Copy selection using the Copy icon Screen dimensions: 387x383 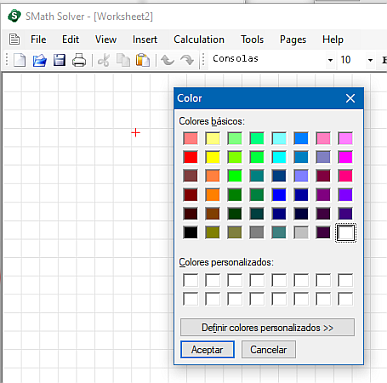tap(123, 60)
